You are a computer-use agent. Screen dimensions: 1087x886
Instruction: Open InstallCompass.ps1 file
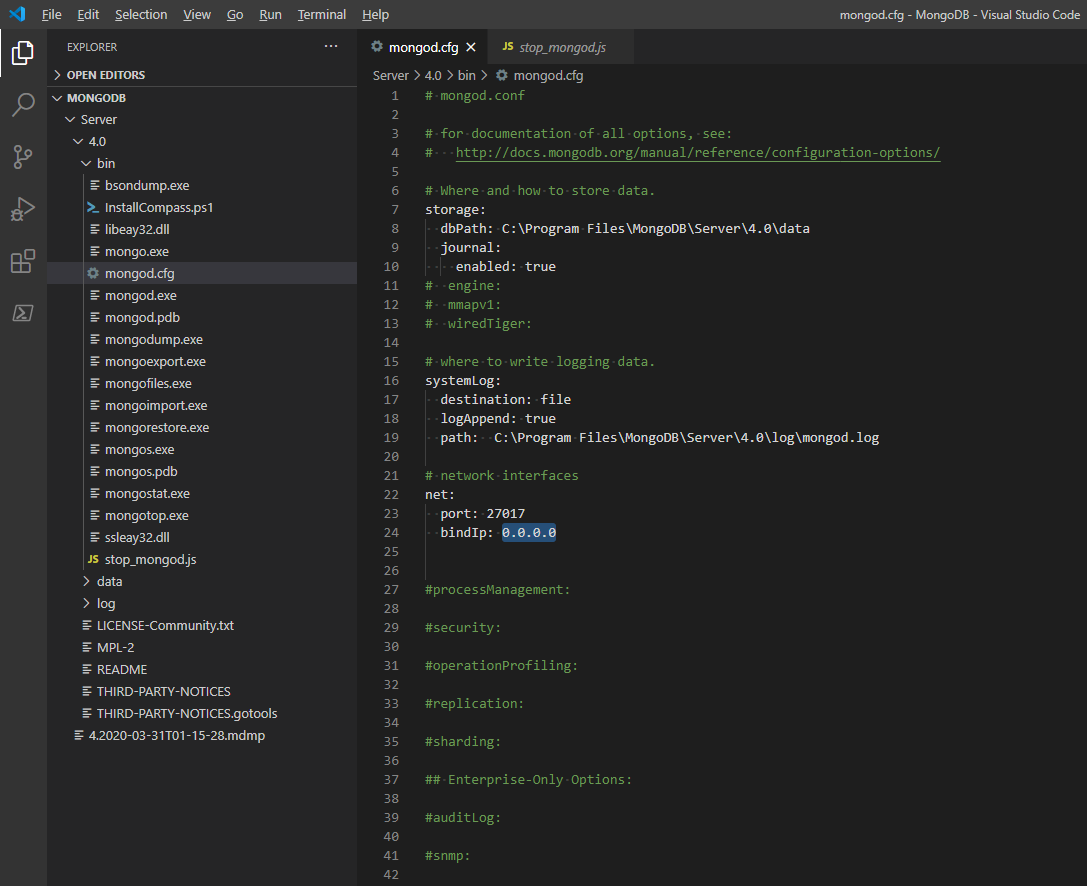(202, 207)
